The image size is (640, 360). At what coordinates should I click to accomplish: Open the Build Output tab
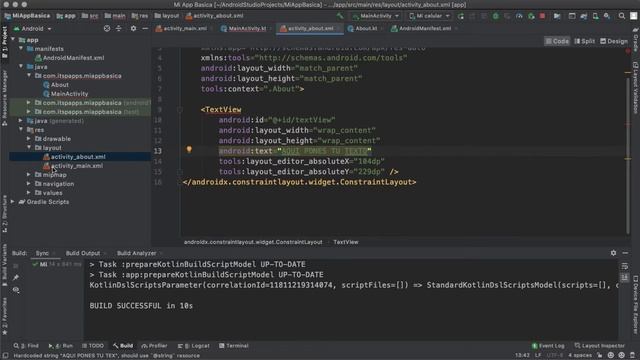tap(83, 253)
